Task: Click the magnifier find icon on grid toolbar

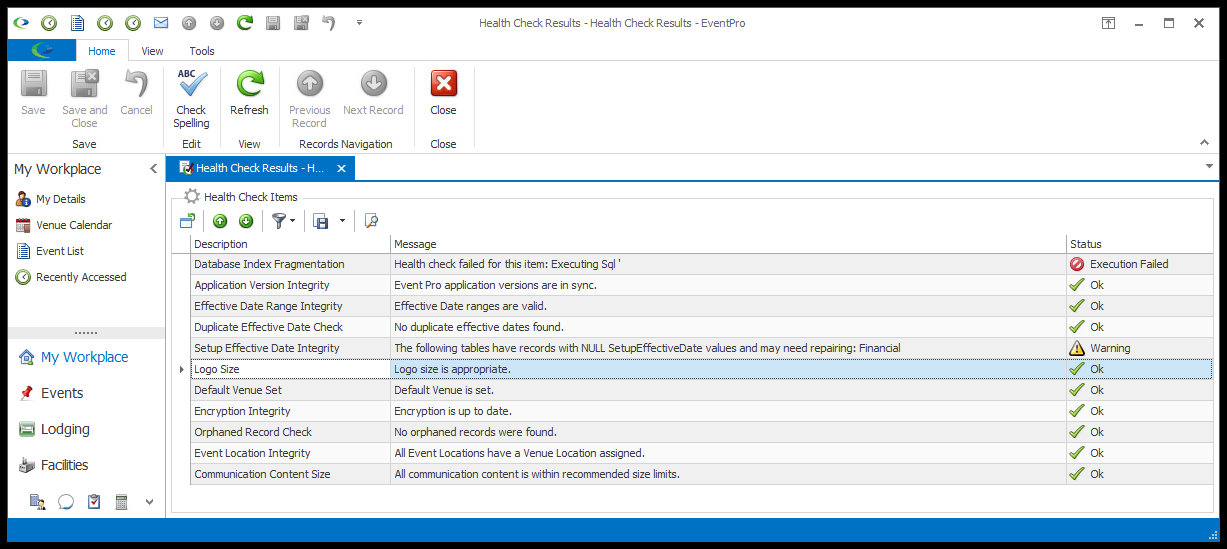Action: [x=371, y=221]
